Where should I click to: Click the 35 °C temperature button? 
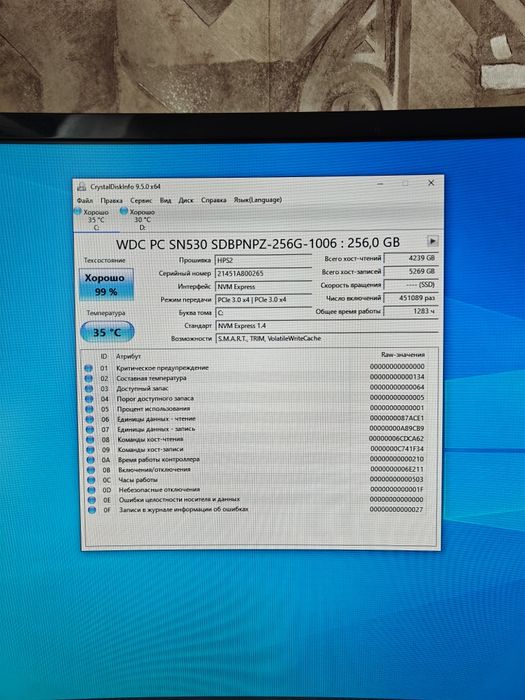(107, 332)
